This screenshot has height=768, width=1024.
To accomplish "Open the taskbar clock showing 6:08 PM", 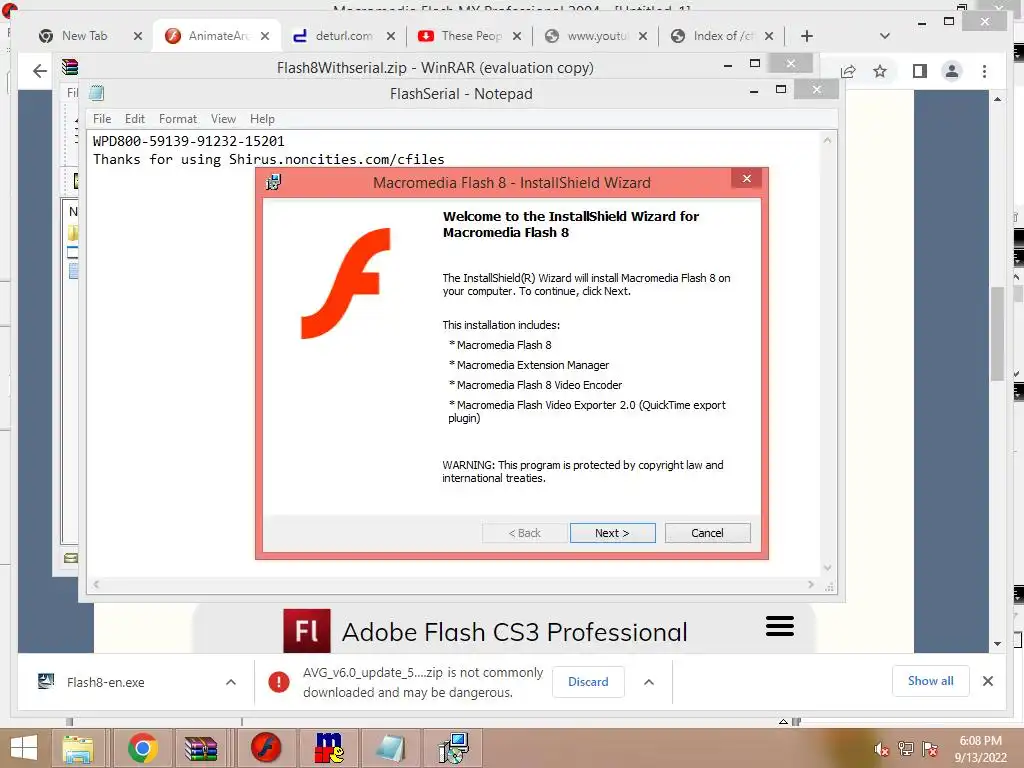I will [x=980, y=749].
